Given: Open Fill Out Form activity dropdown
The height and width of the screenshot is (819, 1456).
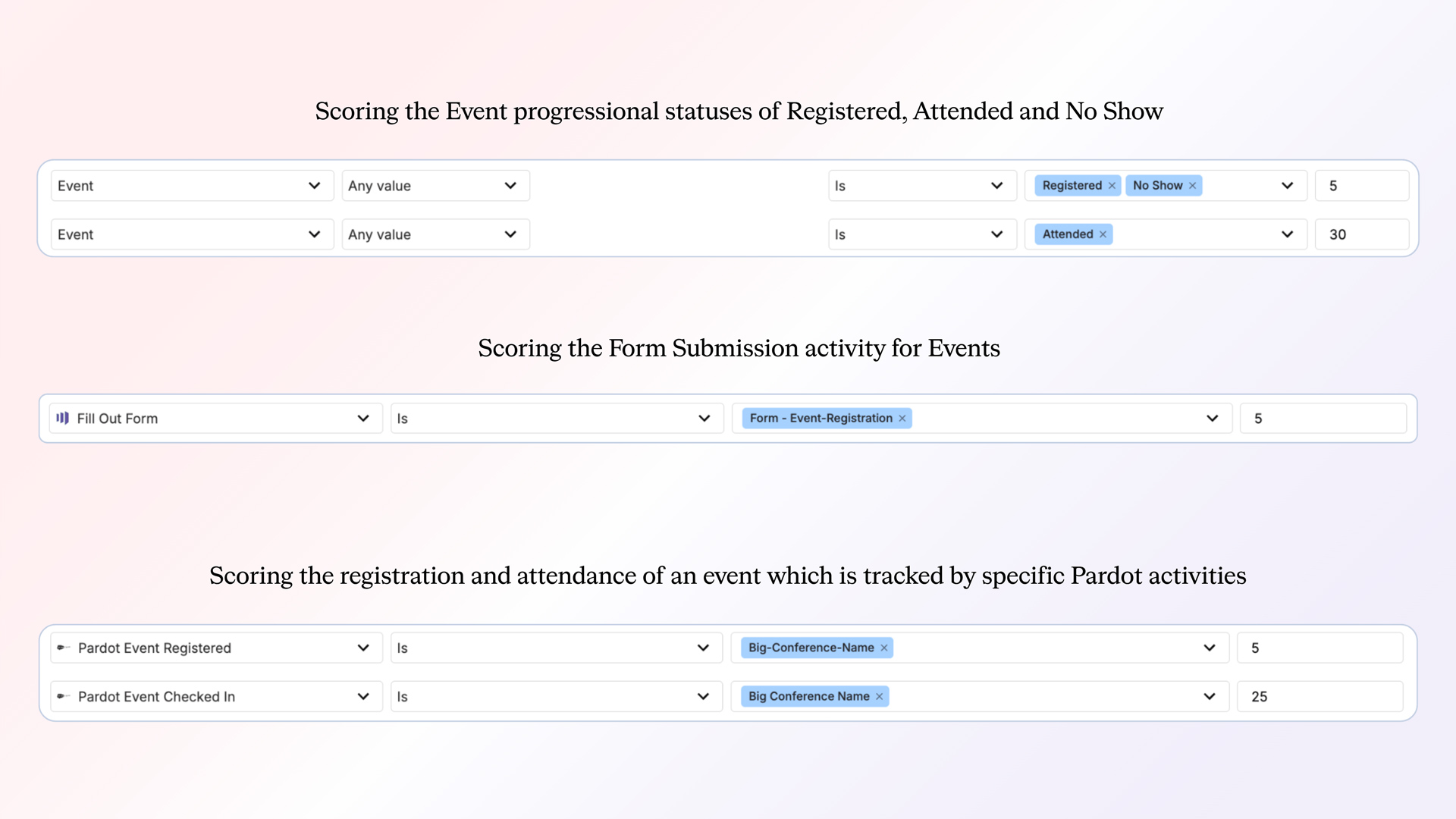Looking at the screenshot, I should click(216, 419).
